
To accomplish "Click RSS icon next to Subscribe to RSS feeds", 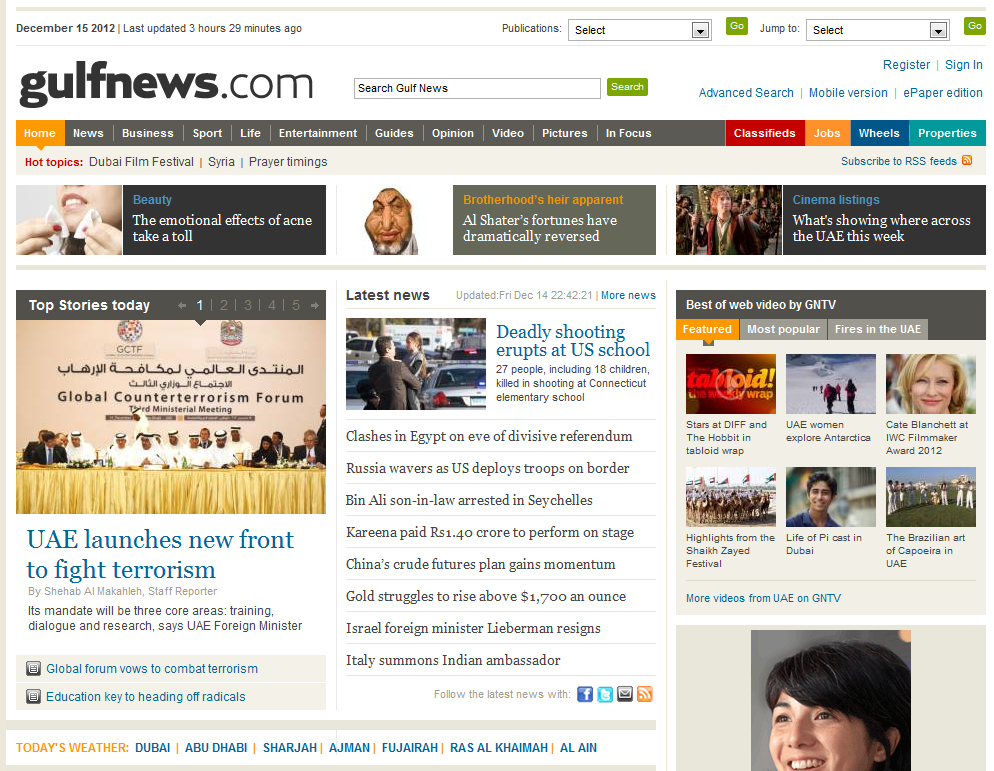I will (967, 160).
